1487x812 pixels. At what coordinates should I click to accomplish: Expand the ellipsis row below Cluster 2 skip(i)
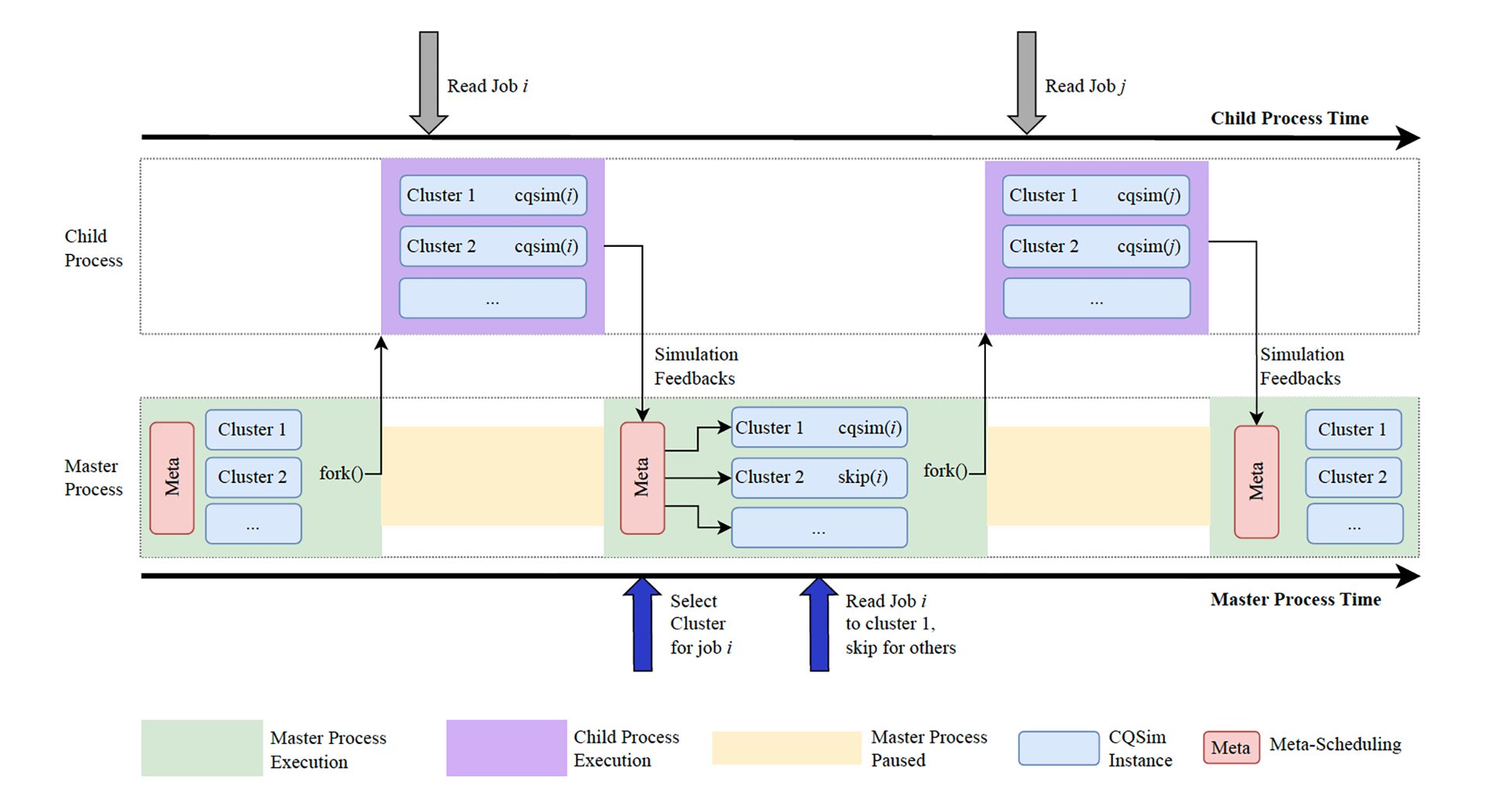[x=819, y=528]
